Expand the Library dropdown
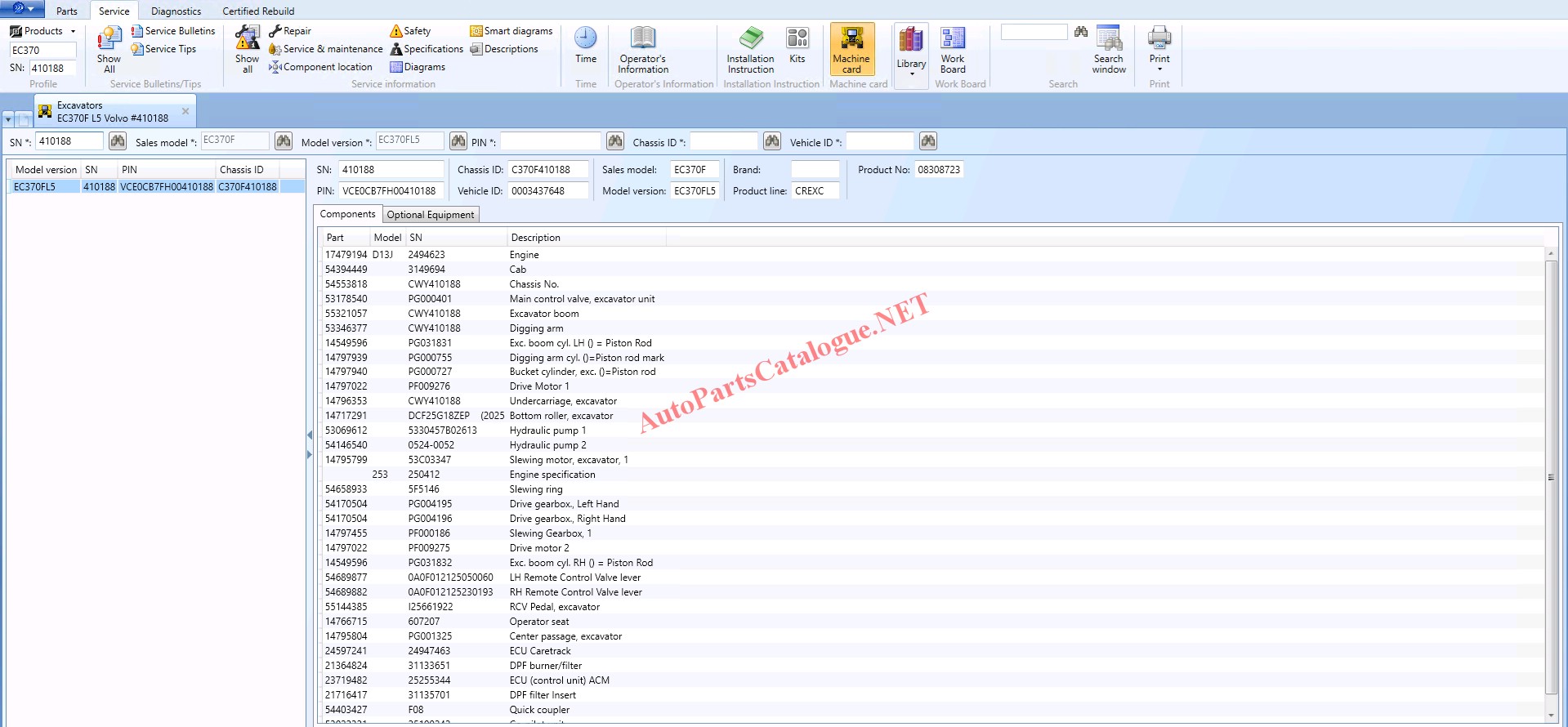Screen dimensions: 1568x727 coord(911,74)
